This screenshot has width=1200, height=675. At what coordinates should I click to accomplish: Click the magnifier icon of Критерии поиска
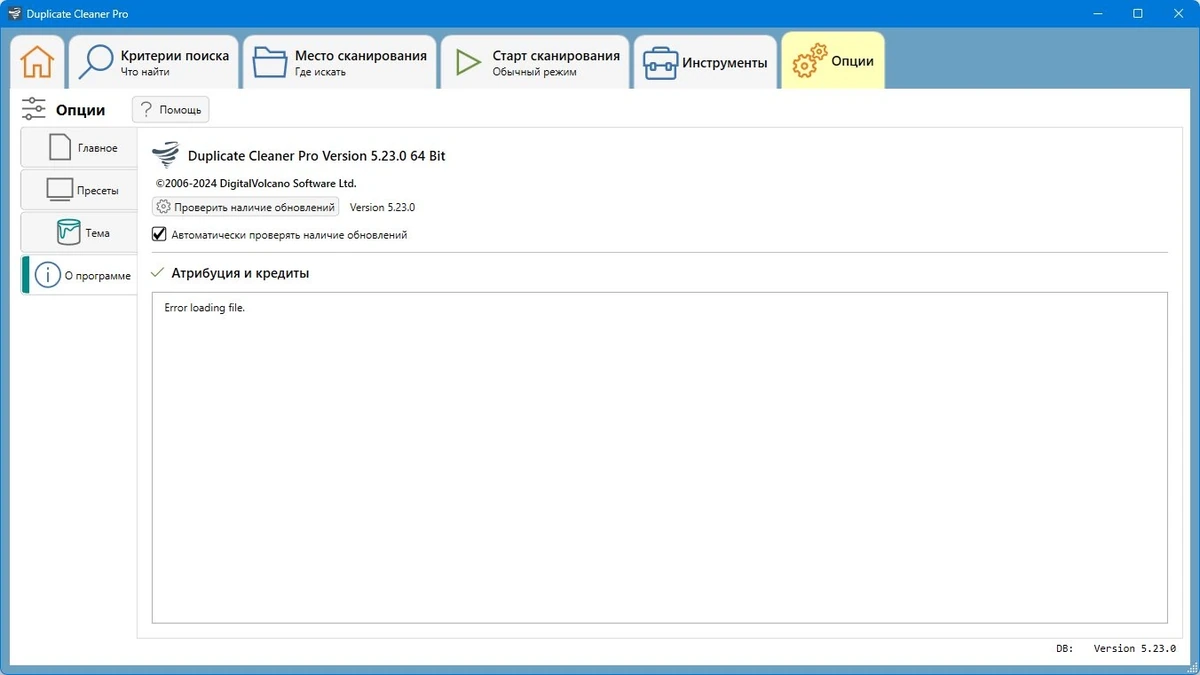(x=97, y=61)
